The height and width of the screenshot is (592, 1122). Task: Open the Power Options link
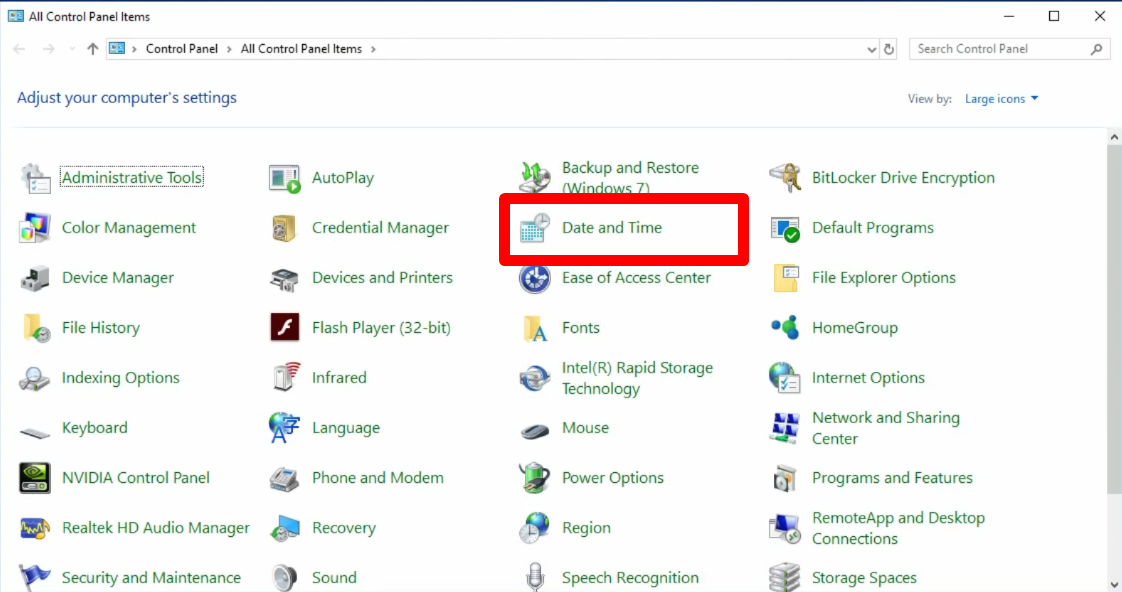[613, 477]
